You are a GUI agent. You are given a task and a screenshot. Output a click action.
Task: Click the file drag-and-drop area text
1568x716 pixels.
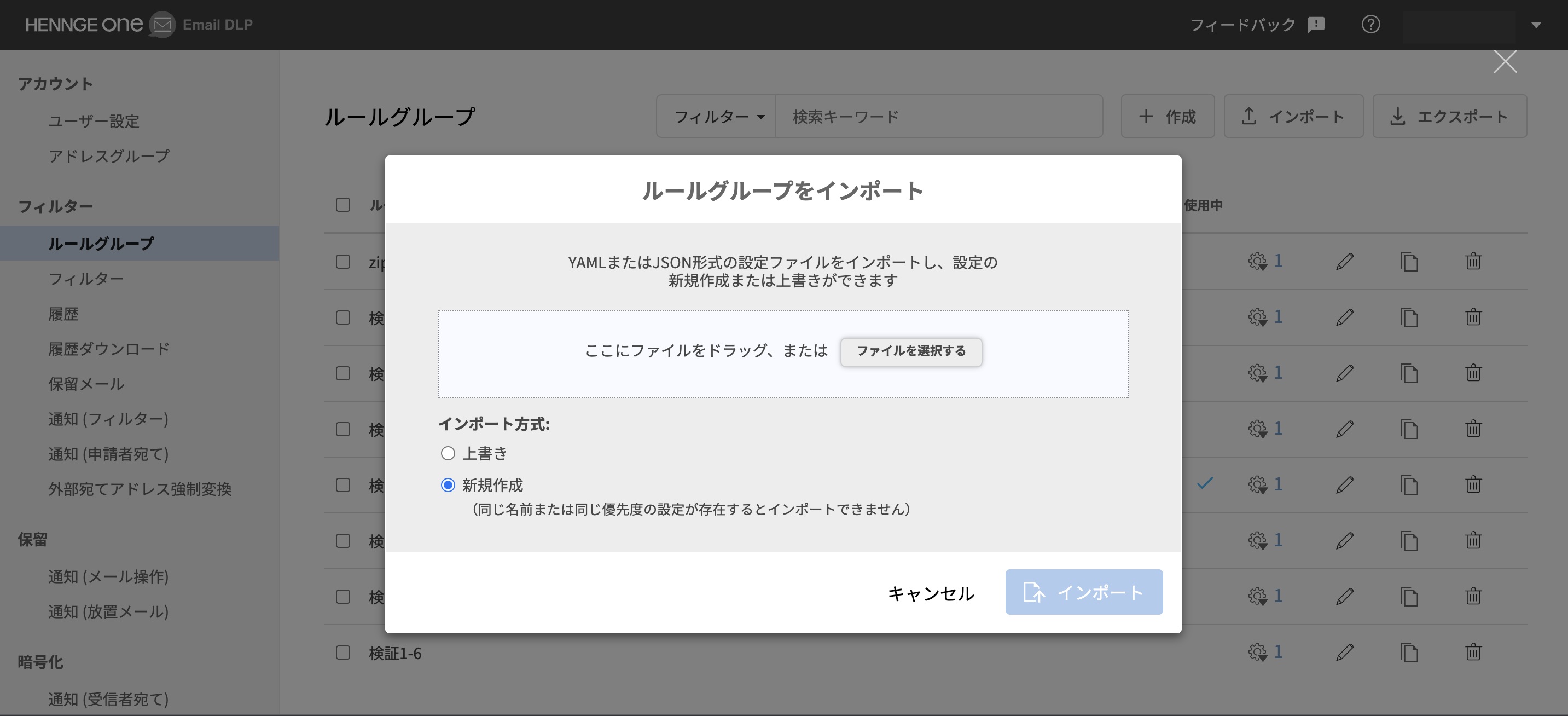click(706, 351)
